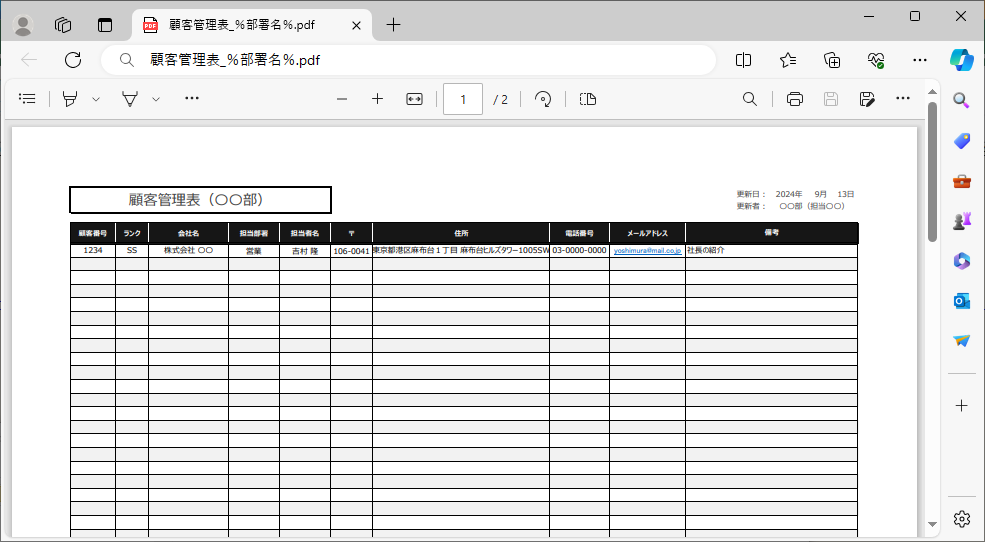Expand the draw pen options dropdown
This screenshot has height=542, width=985.
pyautogui.click(x=156, y=99)
